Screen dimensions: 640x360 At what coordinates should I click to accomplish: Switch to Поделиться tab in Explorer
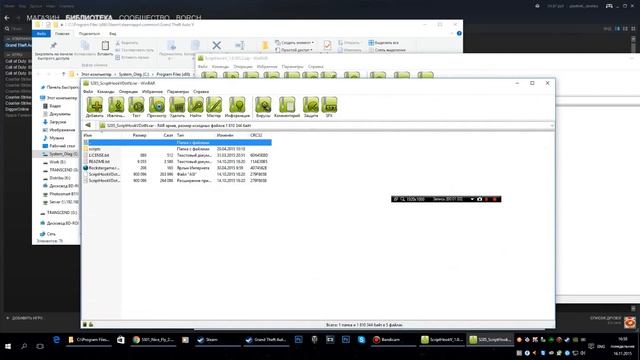click(89, 33)
